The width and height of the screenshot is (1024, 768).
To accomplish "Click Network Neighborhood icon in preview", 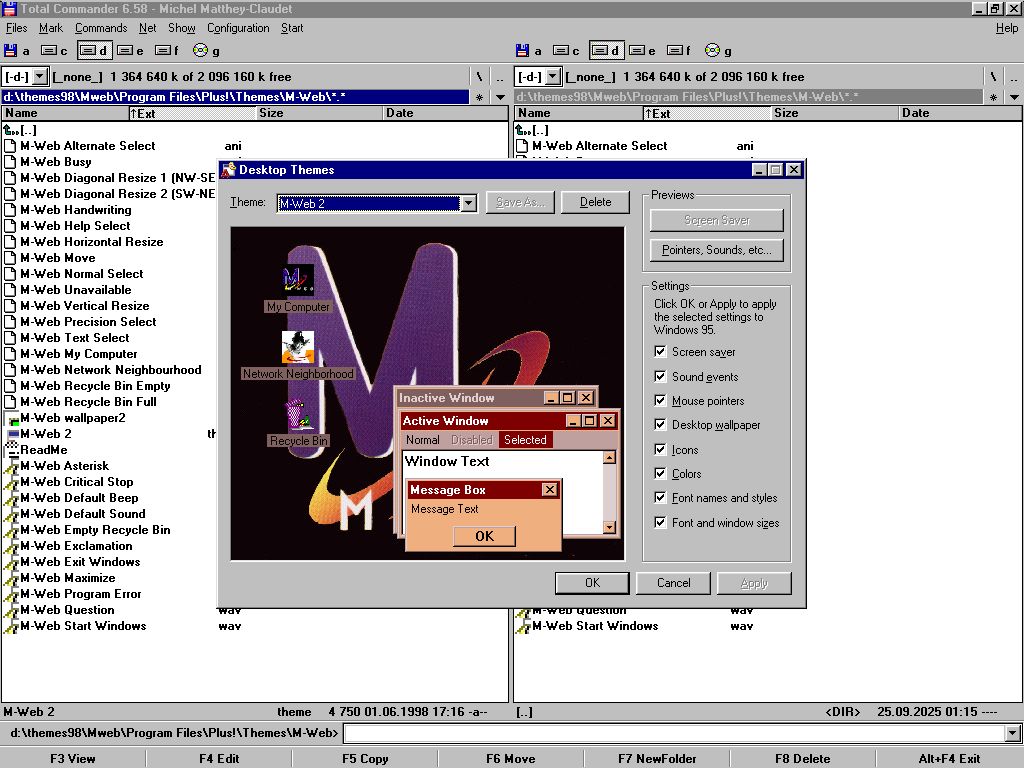I will [x=298, y=348].
